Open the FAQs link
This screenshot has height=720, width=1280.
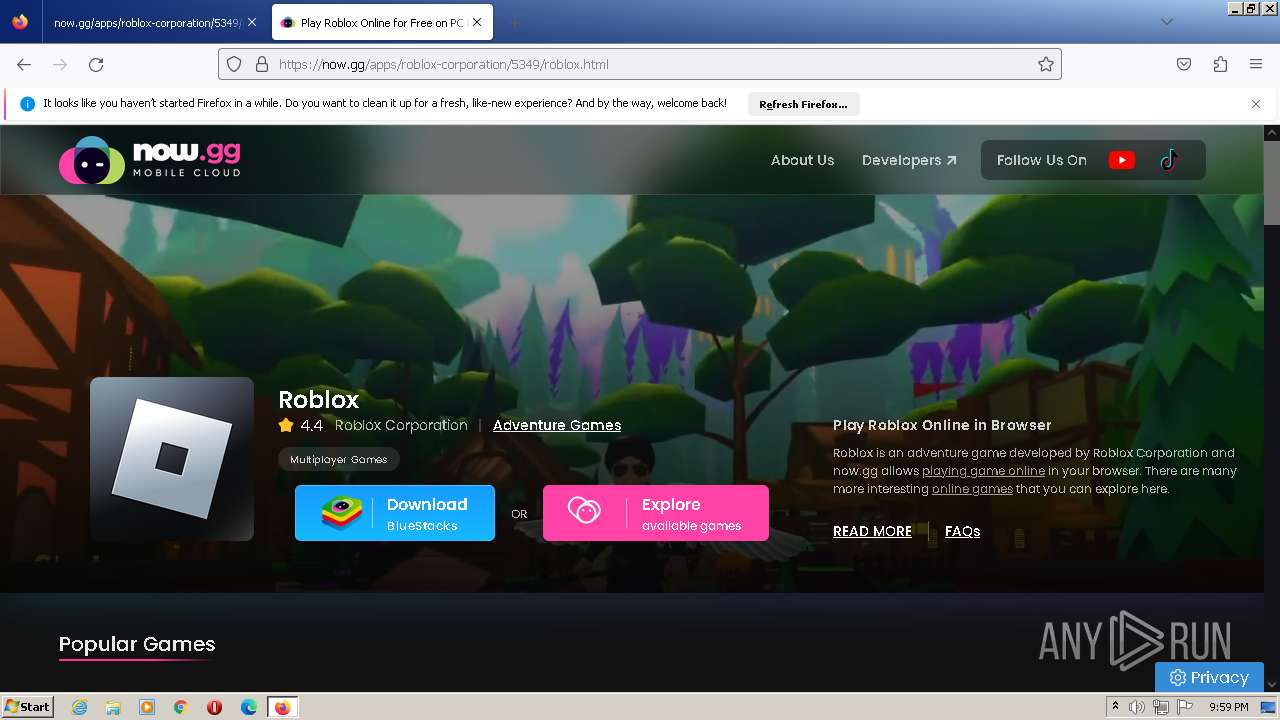(x=962, y=531)
